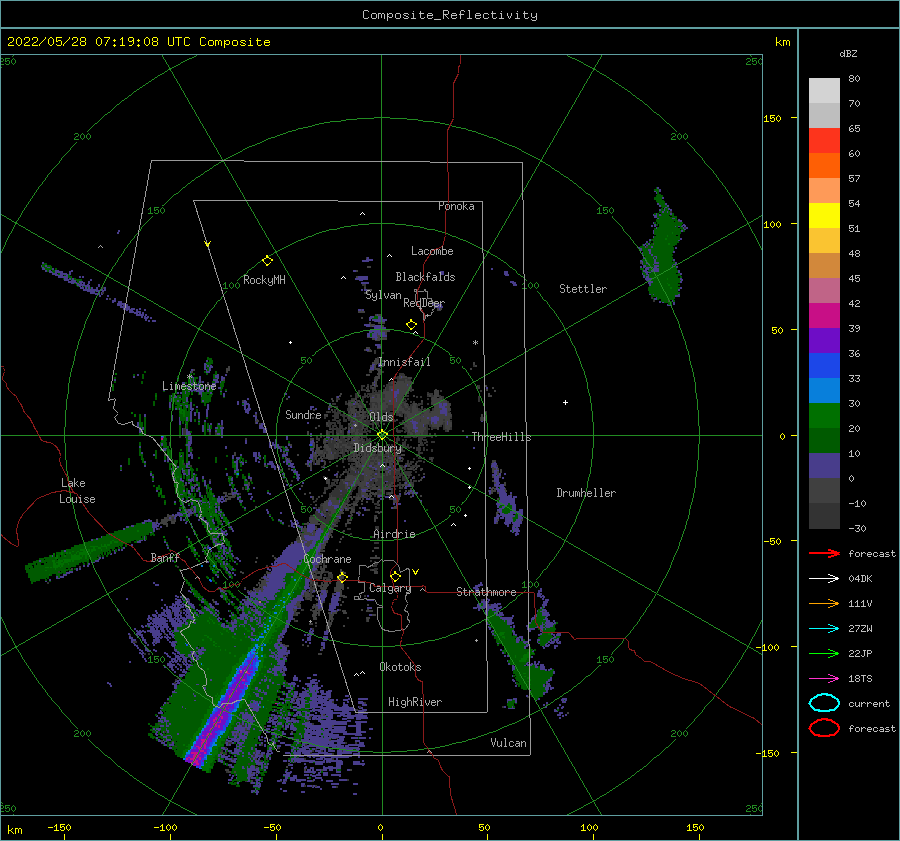Image resolution: width=900 pixels, height=841 pixels.
Task: Click the yellow diamond marker near RockyMH
Action: 267,261
